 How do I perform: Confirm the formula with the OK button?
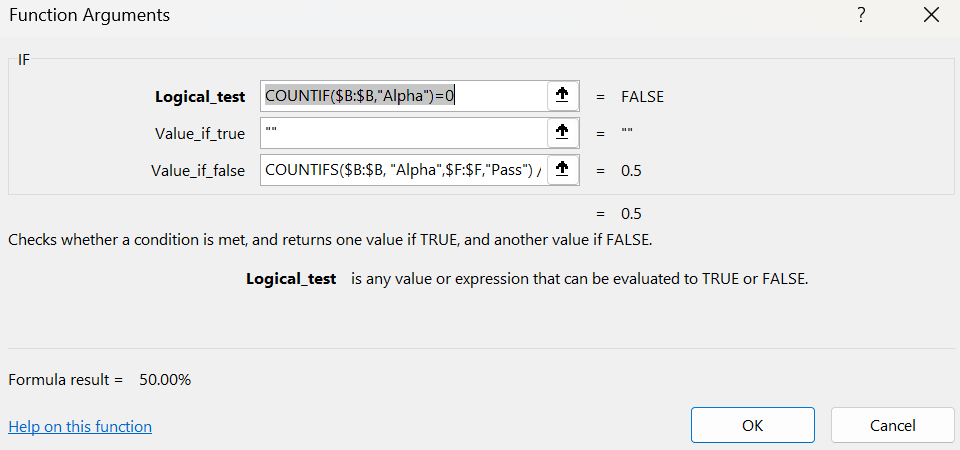[752, 425]
